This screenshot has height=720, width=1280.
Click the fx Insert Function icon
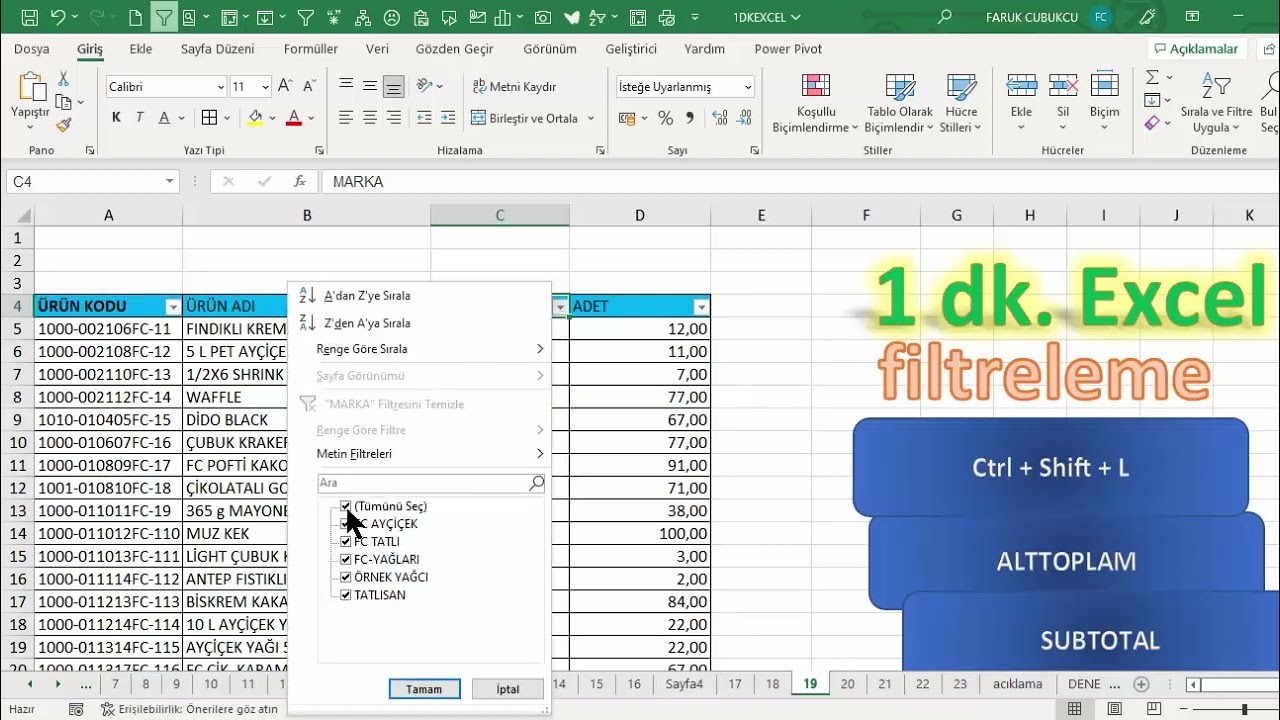[299, 181]
